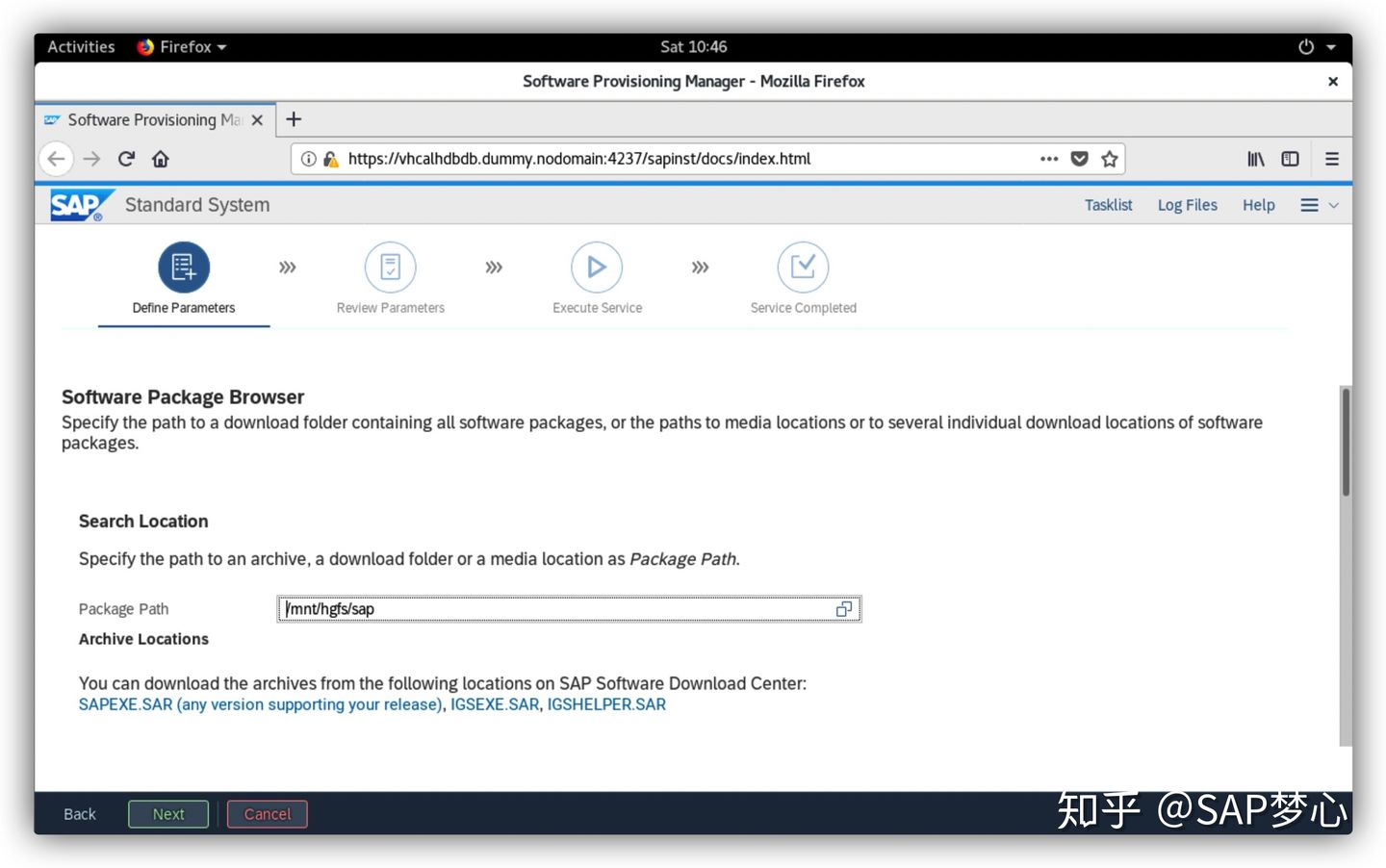
Task: Click the Firefox forward arrow button
Action: pos(91,159)
